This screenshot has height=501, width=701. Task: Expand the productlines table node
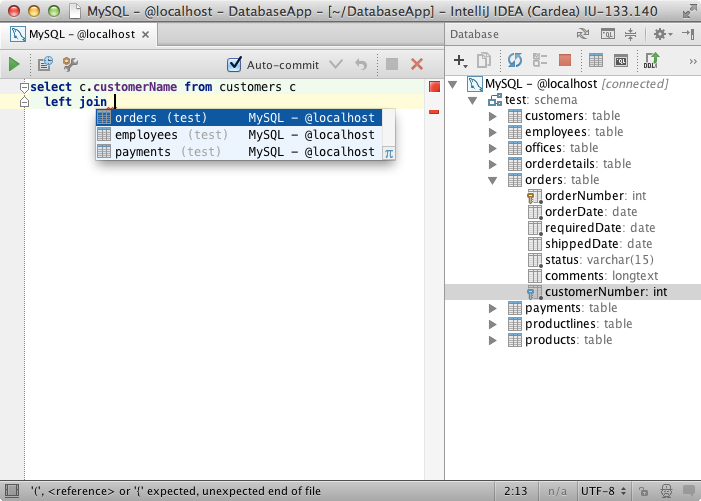pyautogui.click(x=493, y=324)
